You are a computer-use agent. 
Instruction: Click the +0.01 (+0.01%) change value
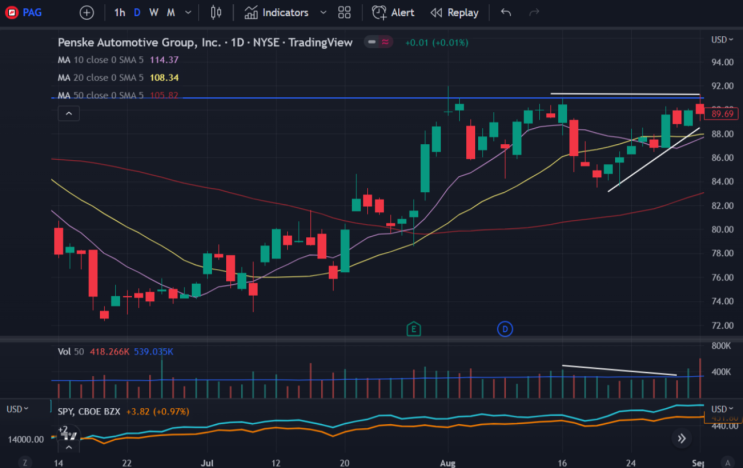coord(436,43)
